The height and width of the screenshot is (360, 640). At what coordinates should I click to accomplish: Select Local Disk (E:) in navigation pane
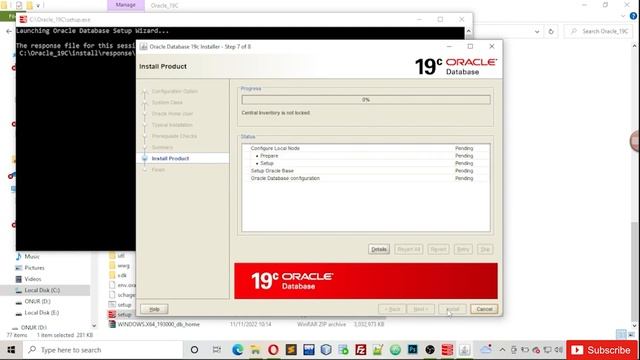tap(42, 313)
